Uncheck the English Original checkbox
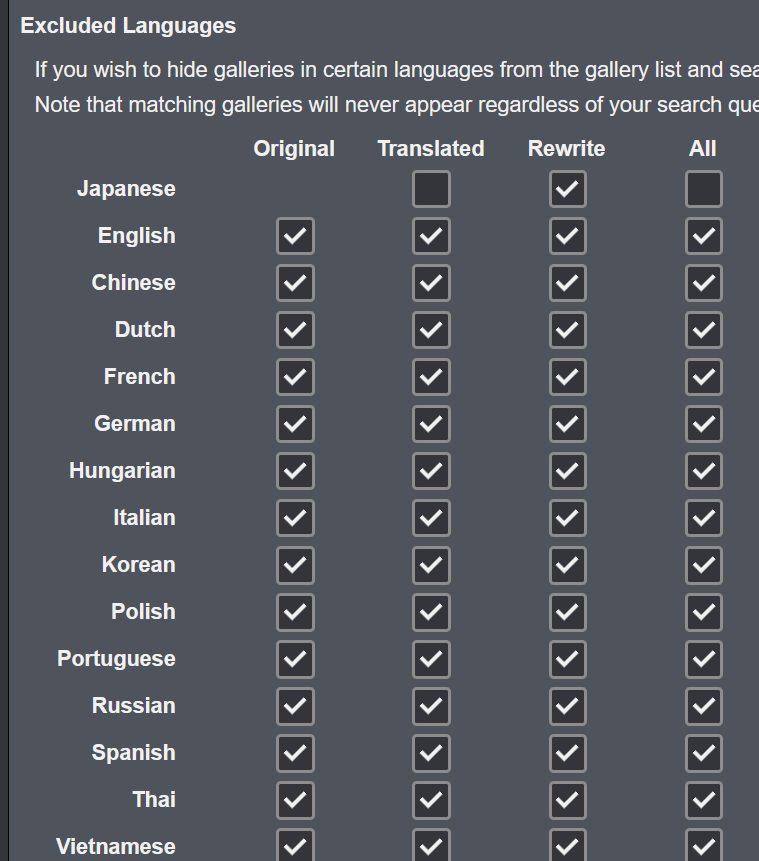This screenshot has height=861, width=759. coord(295,236)
